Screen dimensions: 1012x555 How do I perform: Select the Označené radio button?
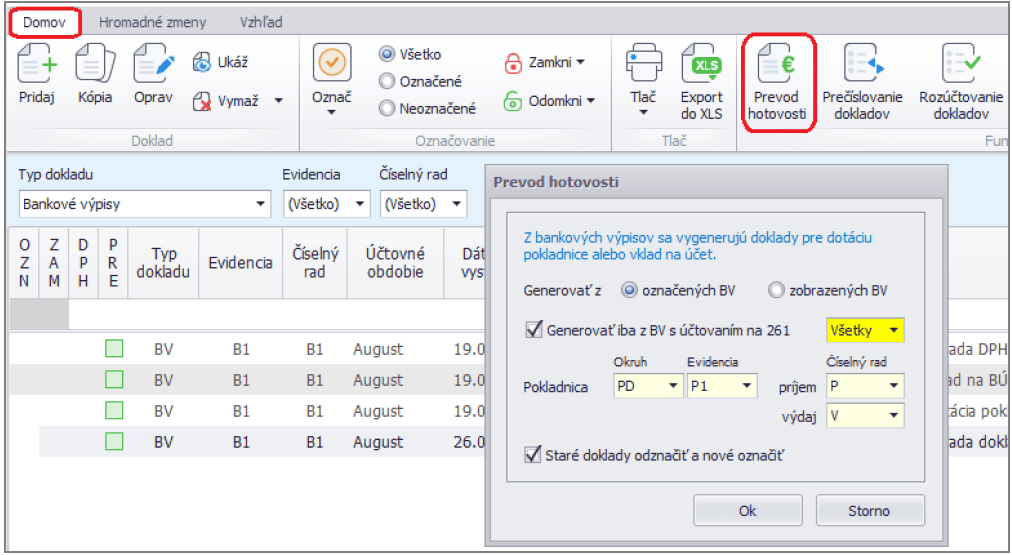click(x=388, y=82)
